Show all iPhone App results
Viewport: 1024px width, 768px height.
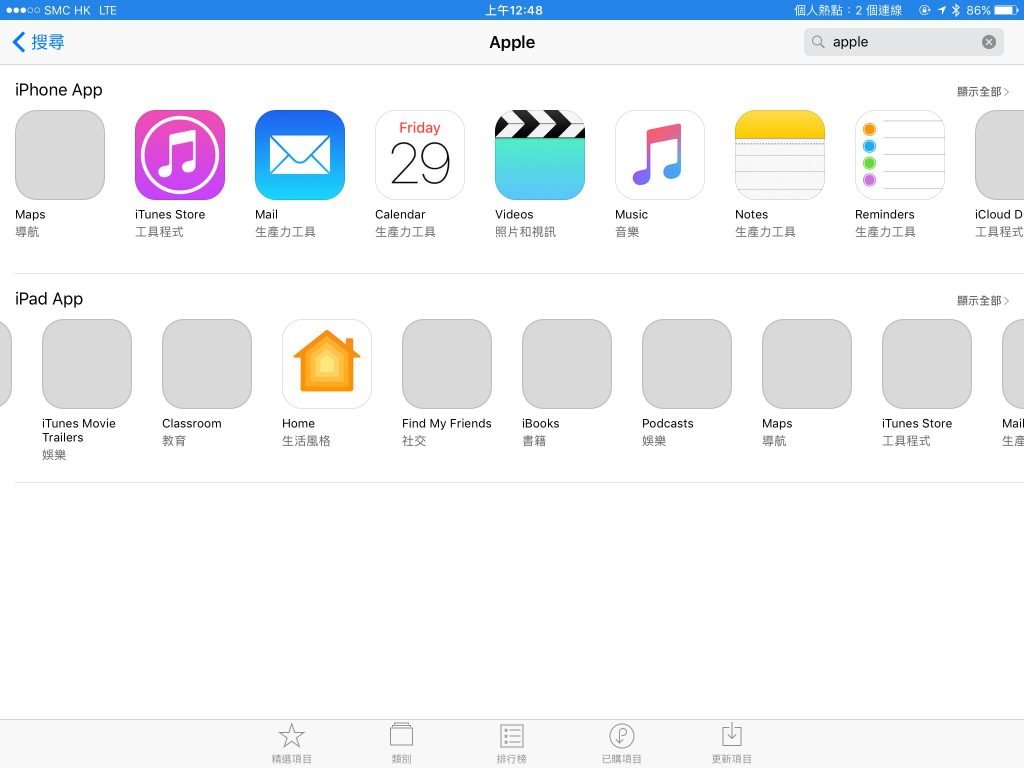click(982, 91)
